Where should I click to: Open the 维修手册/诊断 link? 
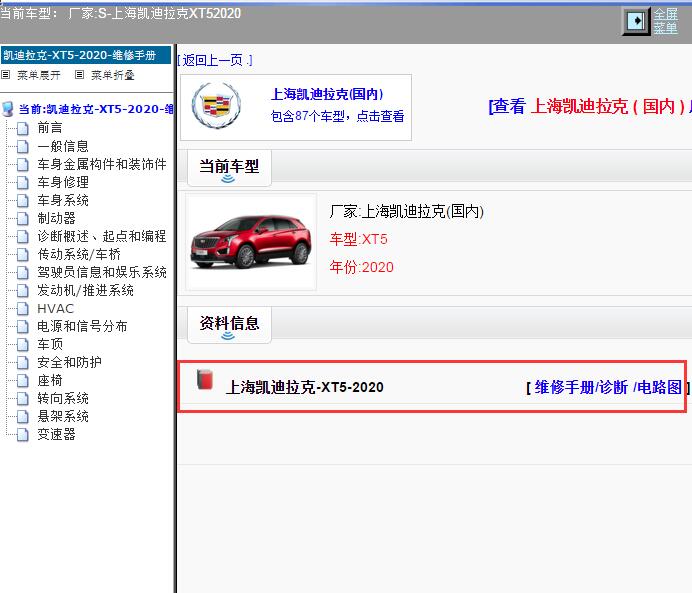coord(581,387)
